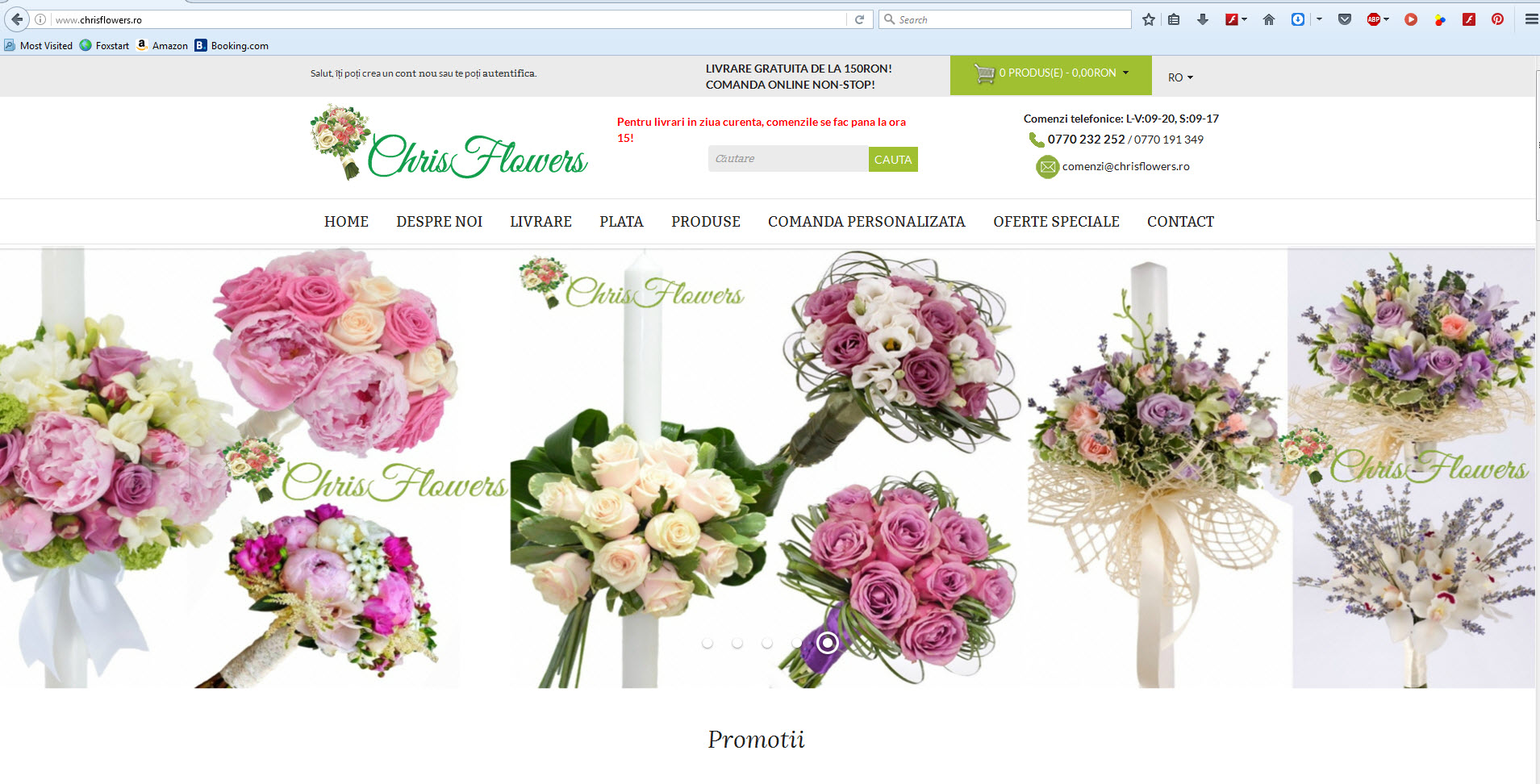The width and height of the screenshot is (1540, 784).
Task: Open the Foxstart bookmark
Action: coord(105,46)
